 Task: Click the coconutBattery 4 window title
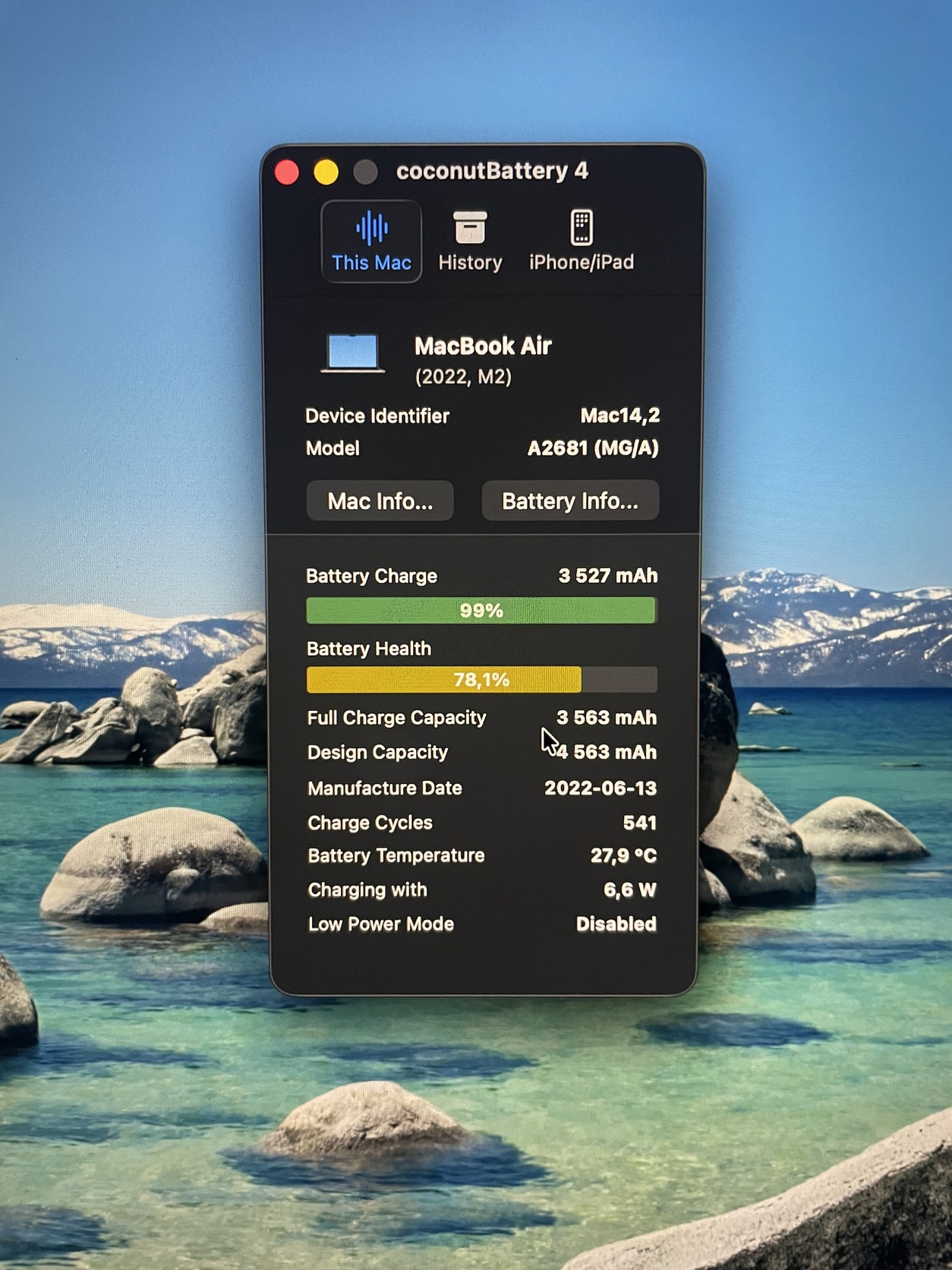[492, 171]
